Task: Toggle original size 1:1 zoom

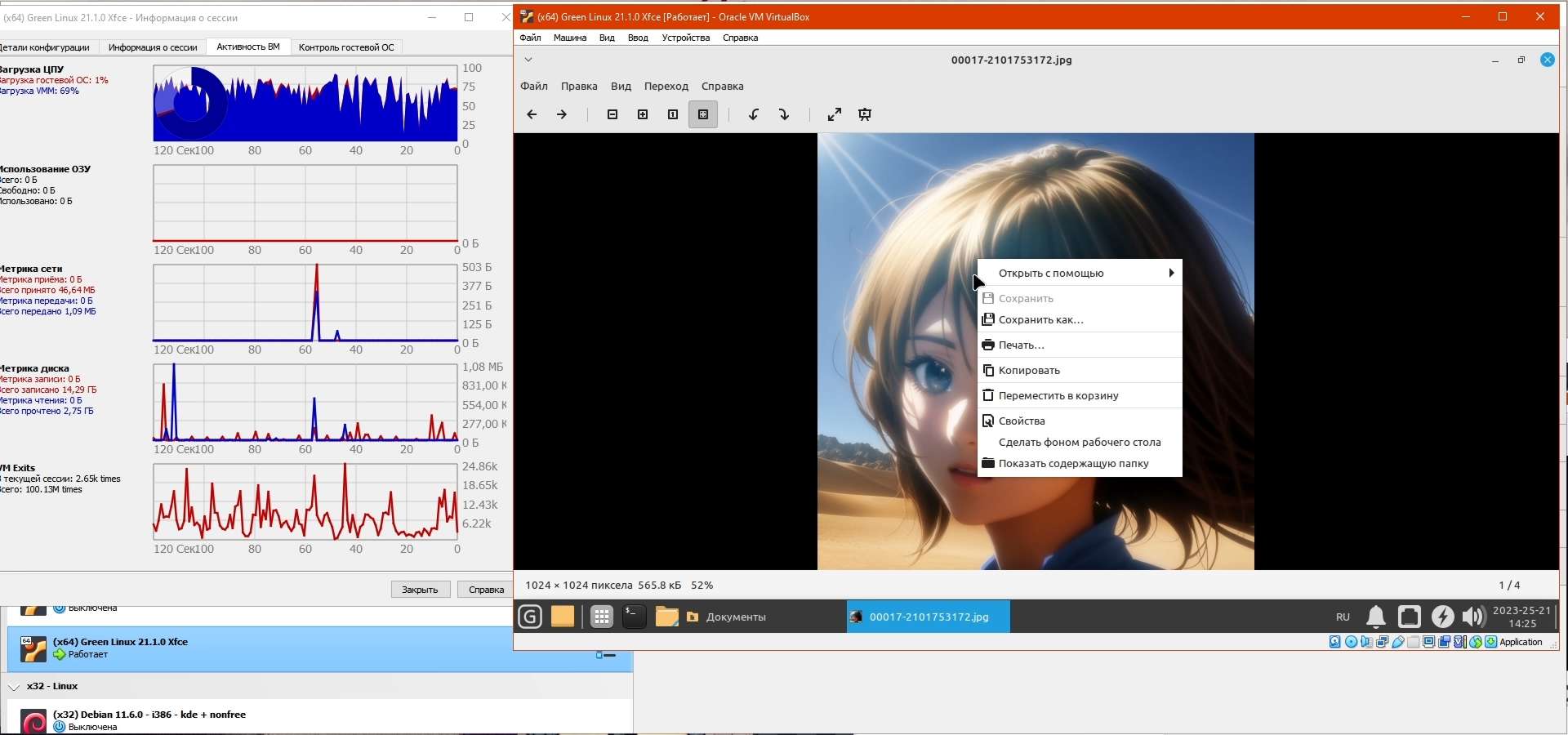Action: [x=673, y=115]
